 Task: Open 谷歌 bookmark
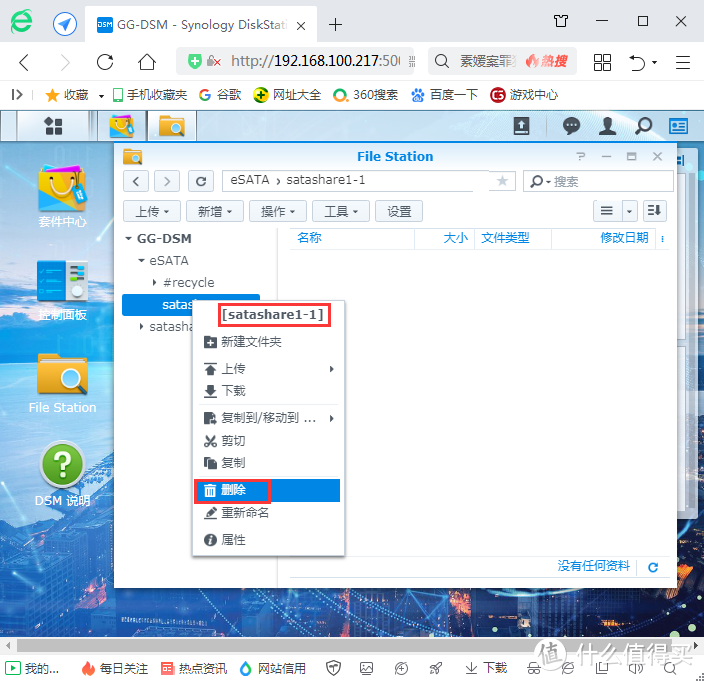tap(220, 95)
